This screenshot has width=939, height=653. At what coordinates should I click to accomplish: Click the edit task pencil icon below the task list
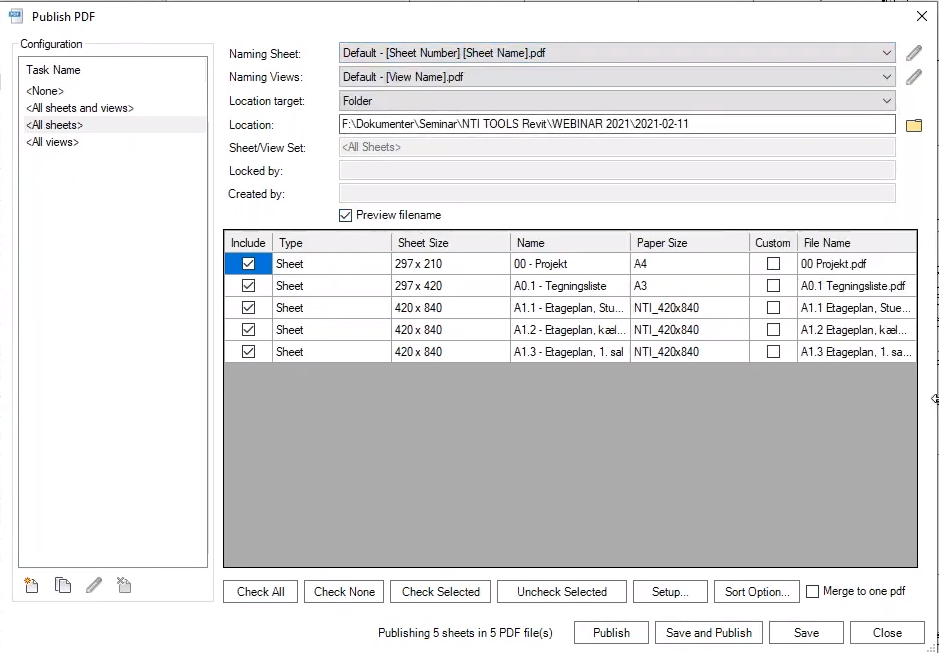[94, 586]
